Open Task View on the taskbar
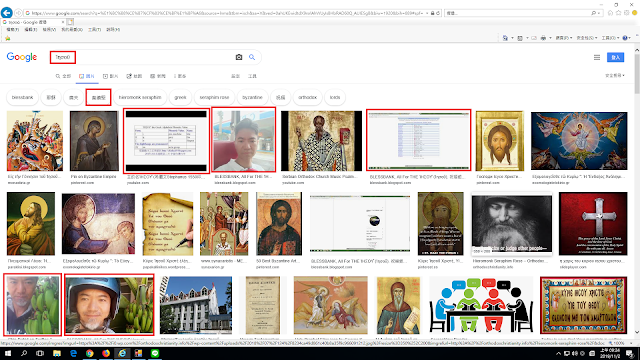The image size is (640, 360). pyautogui.click(x=40, y=353)
